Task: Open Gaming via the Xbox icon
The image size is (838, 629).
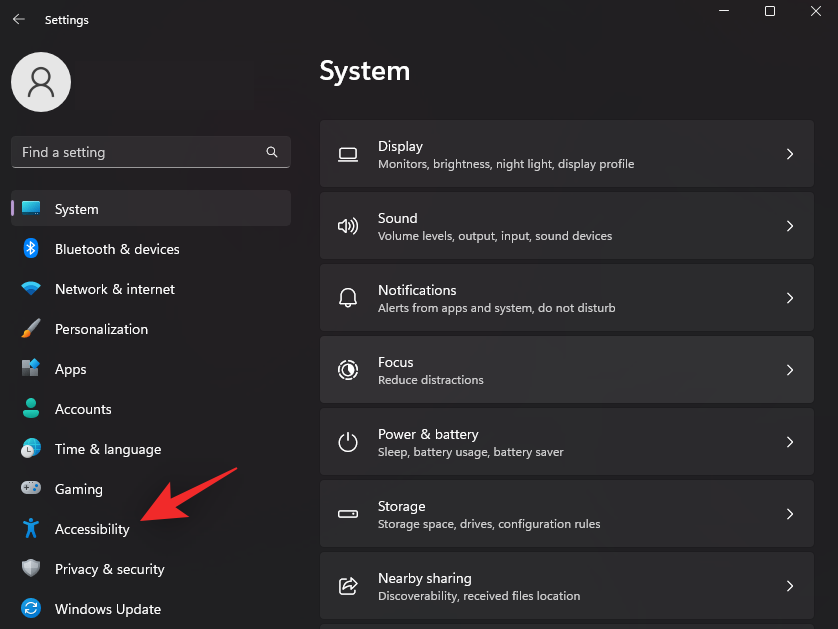Action: pyautogui.click(x=30, y=489)
